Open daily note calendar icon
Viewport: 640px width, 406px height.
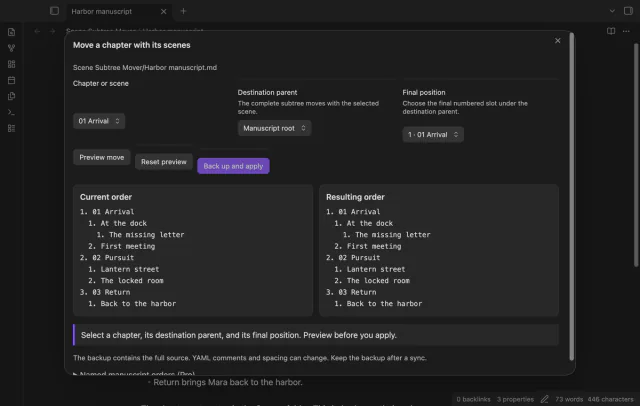click(x=11, y=80)
